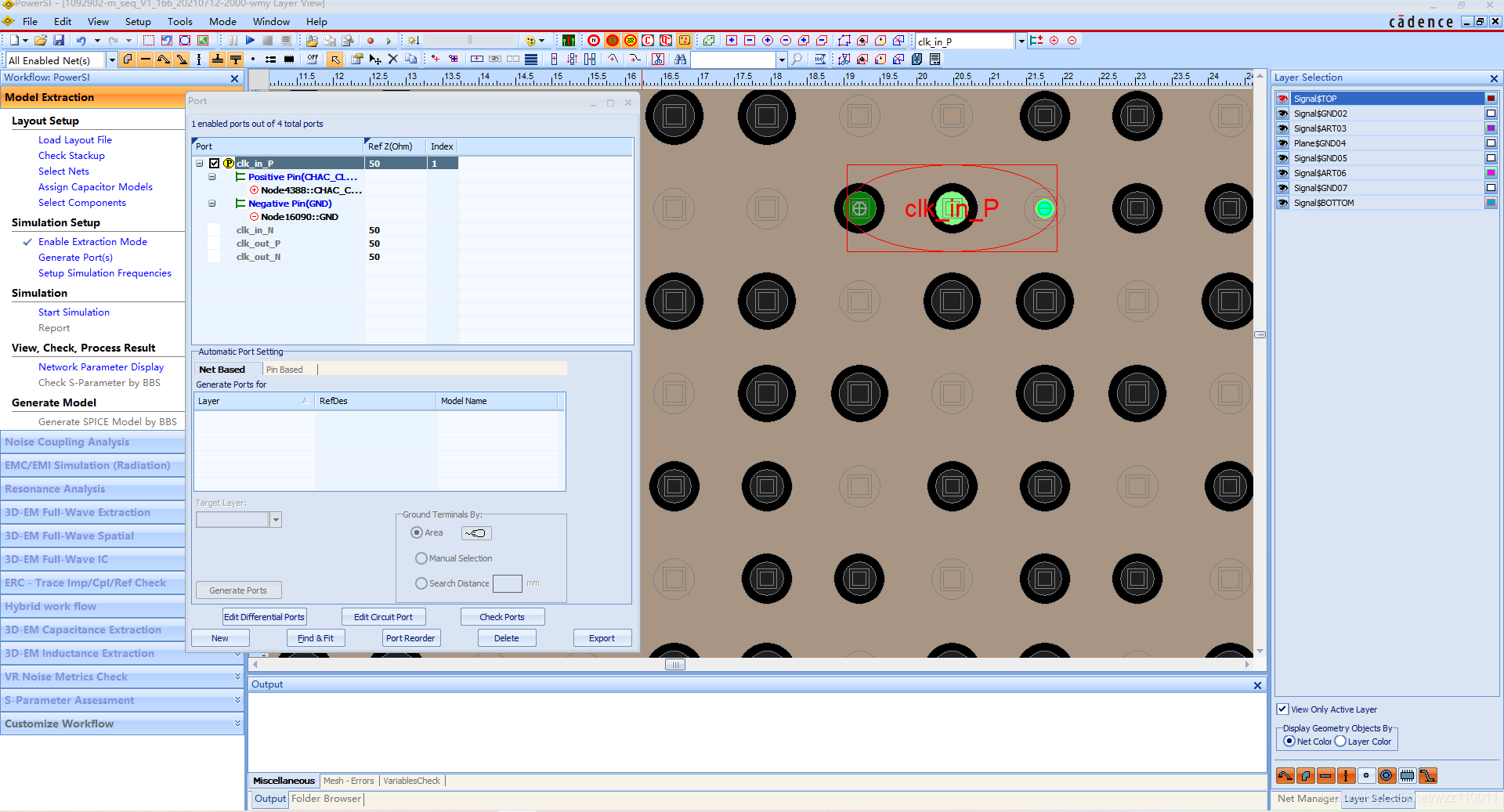Select the Net Color radio button
The image size is (1504, 812).
click(x=1289, y=742)
